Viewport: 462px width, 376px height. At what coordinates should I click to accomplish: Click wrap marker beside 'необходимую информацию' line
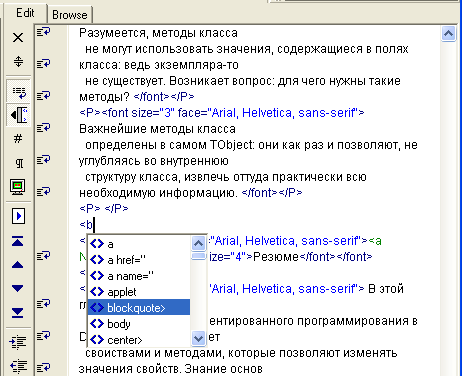(x=43, y=192)
